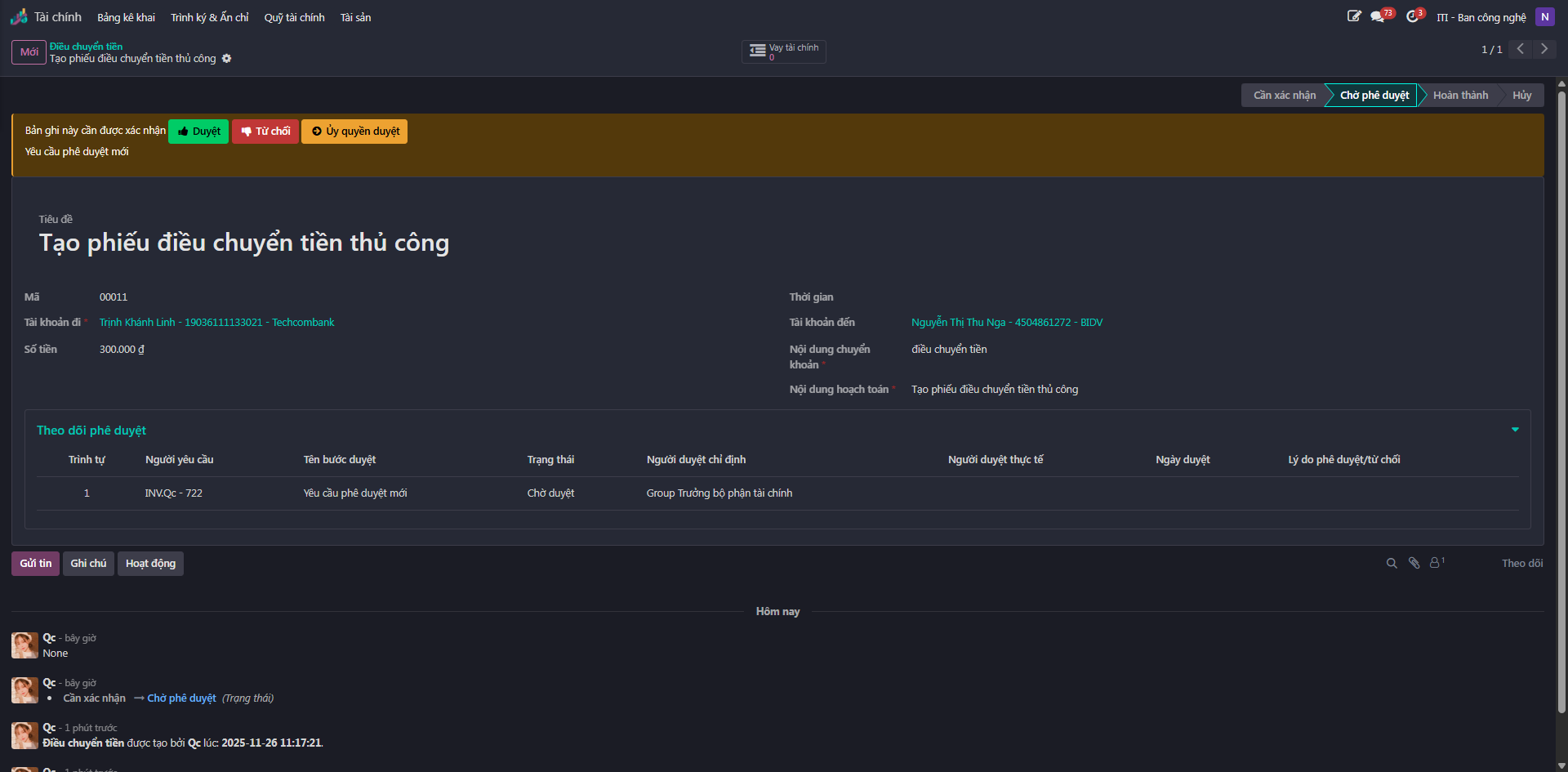Click the Ghi chú chatter button
Screen dimensions: 1568x772
[88, 564]
